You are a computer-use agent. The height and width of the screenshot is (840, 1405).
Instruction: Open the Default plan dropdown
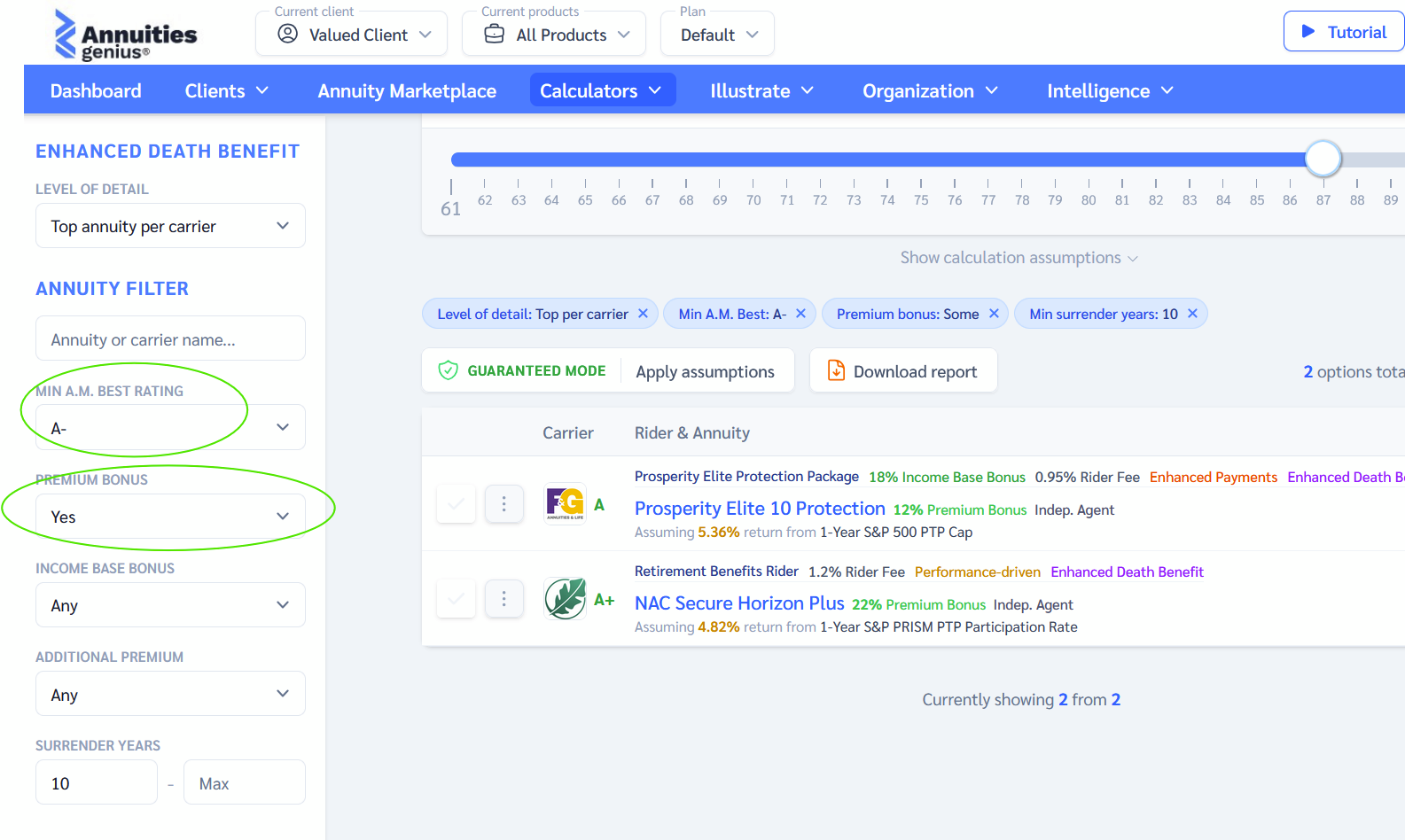click(x=717, y=34)
